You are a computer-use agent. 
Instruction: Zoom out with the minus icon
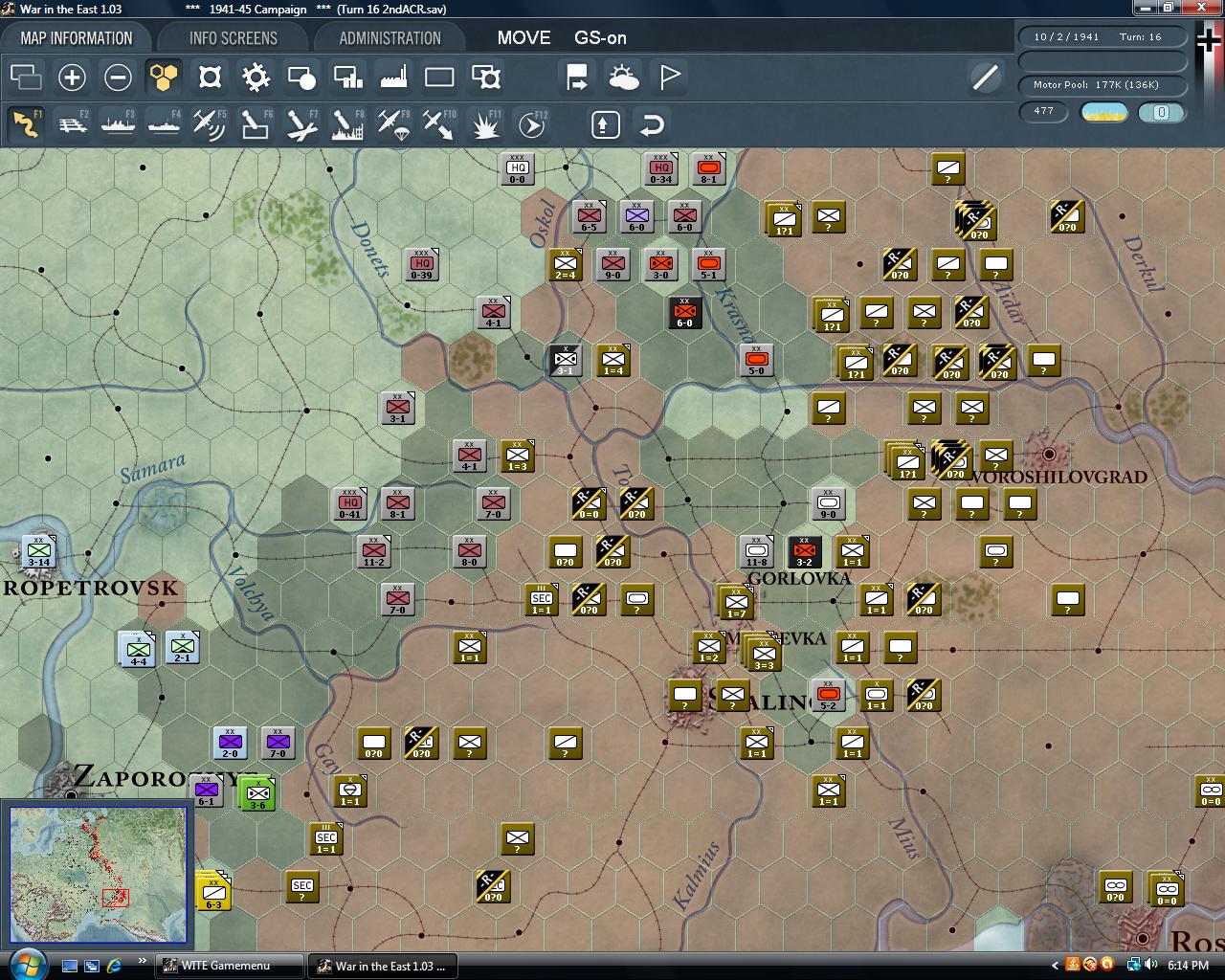tap(118, 77)
